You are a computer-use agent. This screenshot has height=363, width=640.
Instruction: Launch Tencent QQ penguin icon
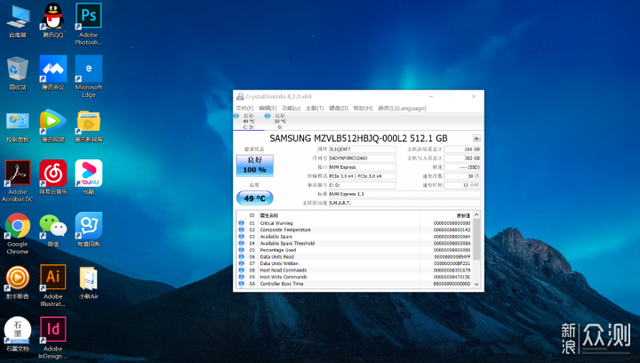click(53, 16)
